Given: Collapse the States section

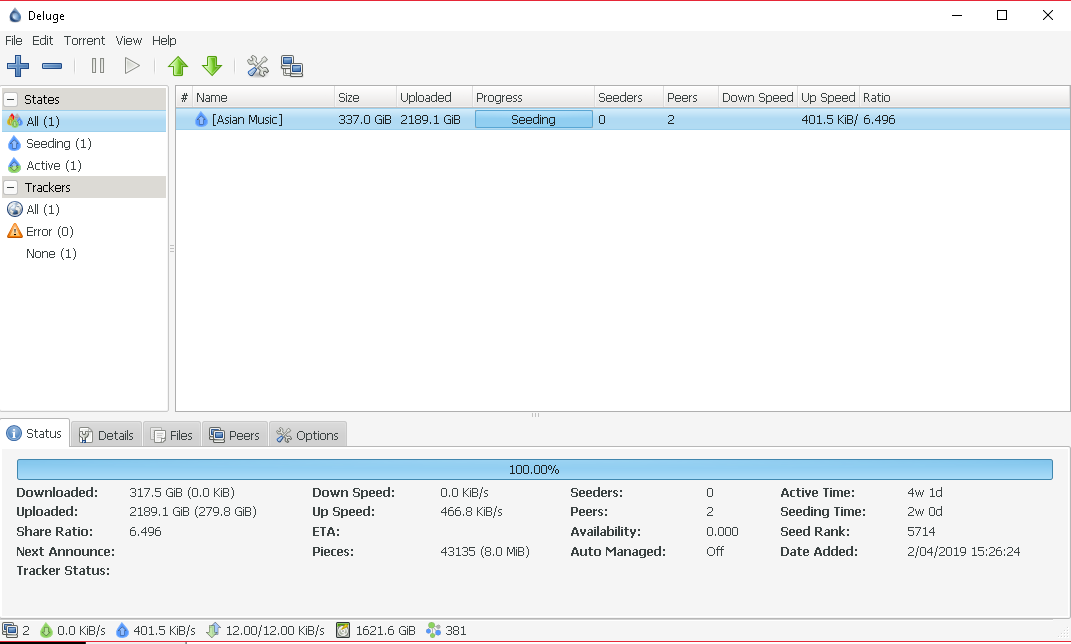Looking at the screenshot, I should 11,99.
